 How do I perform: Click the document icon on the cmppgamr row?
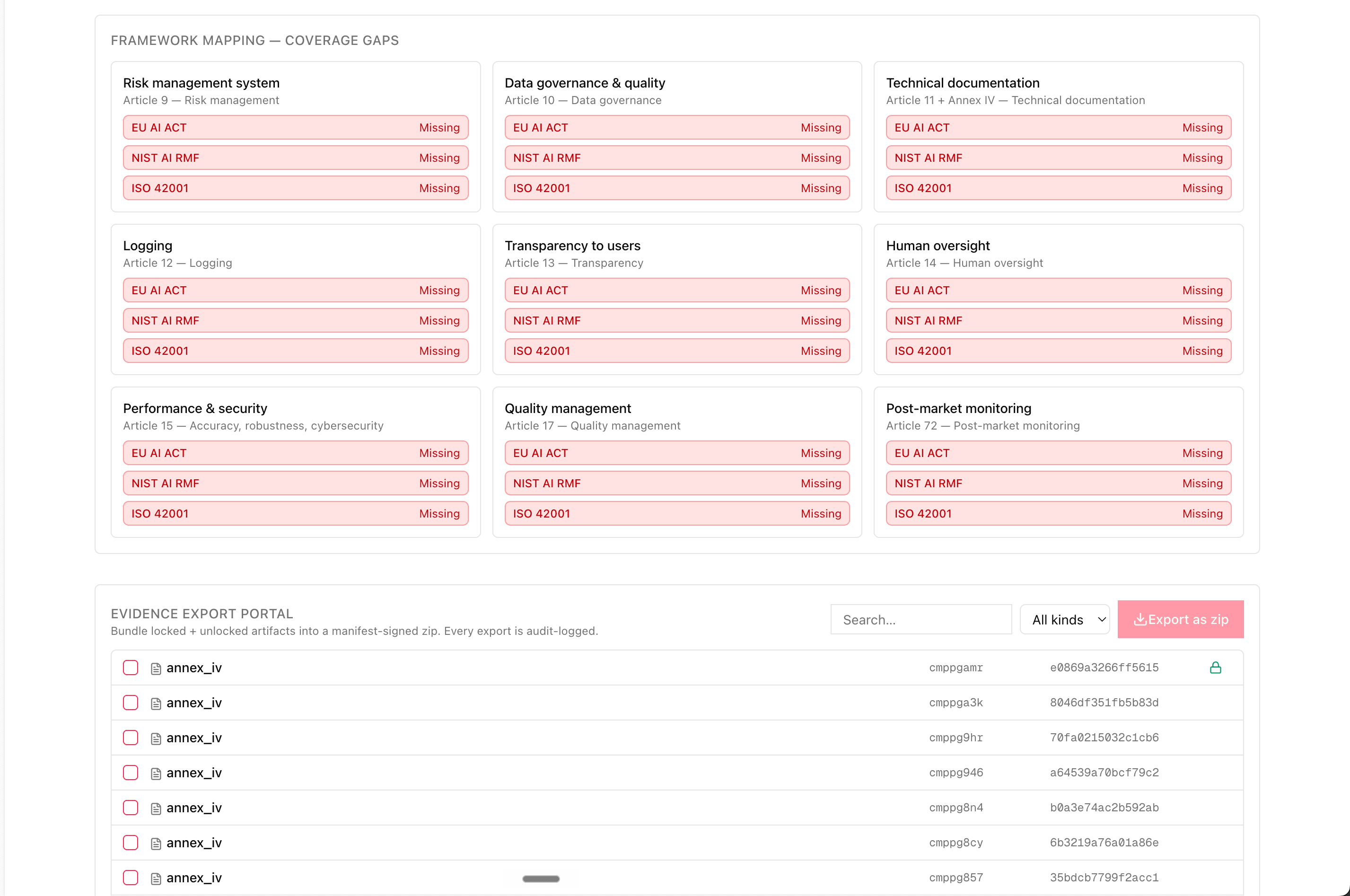coord(156,668)
